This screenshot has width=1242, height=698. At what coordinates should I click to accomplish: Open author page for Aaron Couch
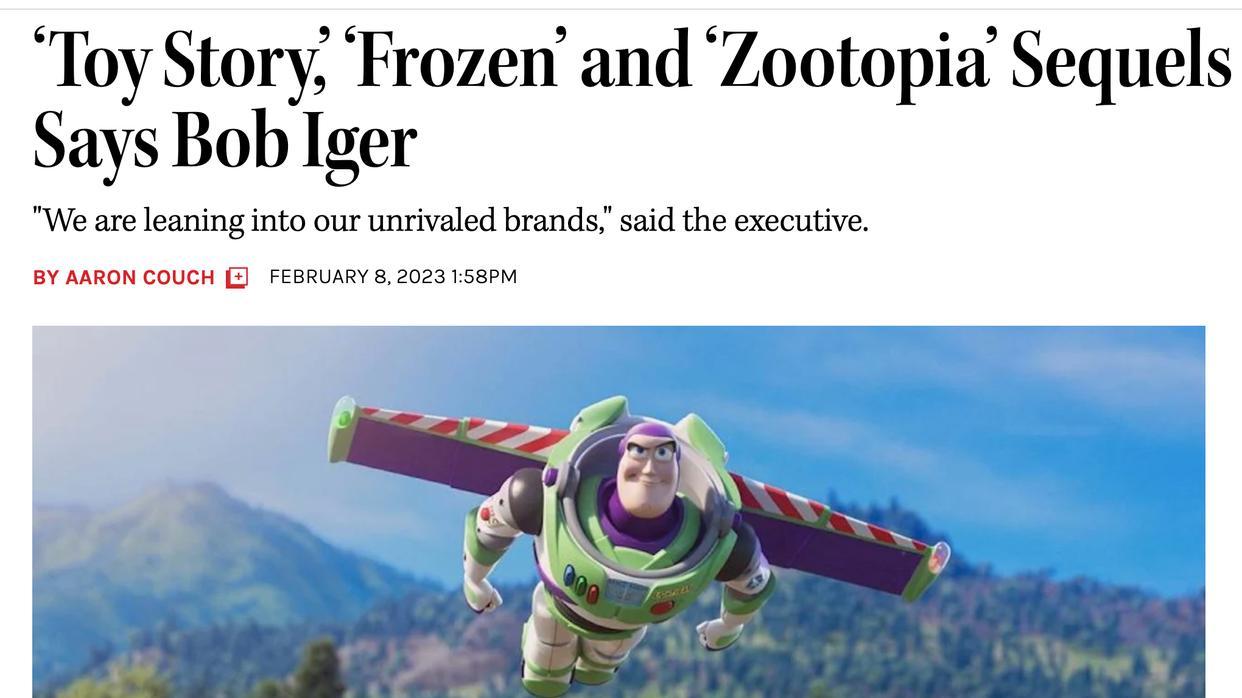[140, 278]
